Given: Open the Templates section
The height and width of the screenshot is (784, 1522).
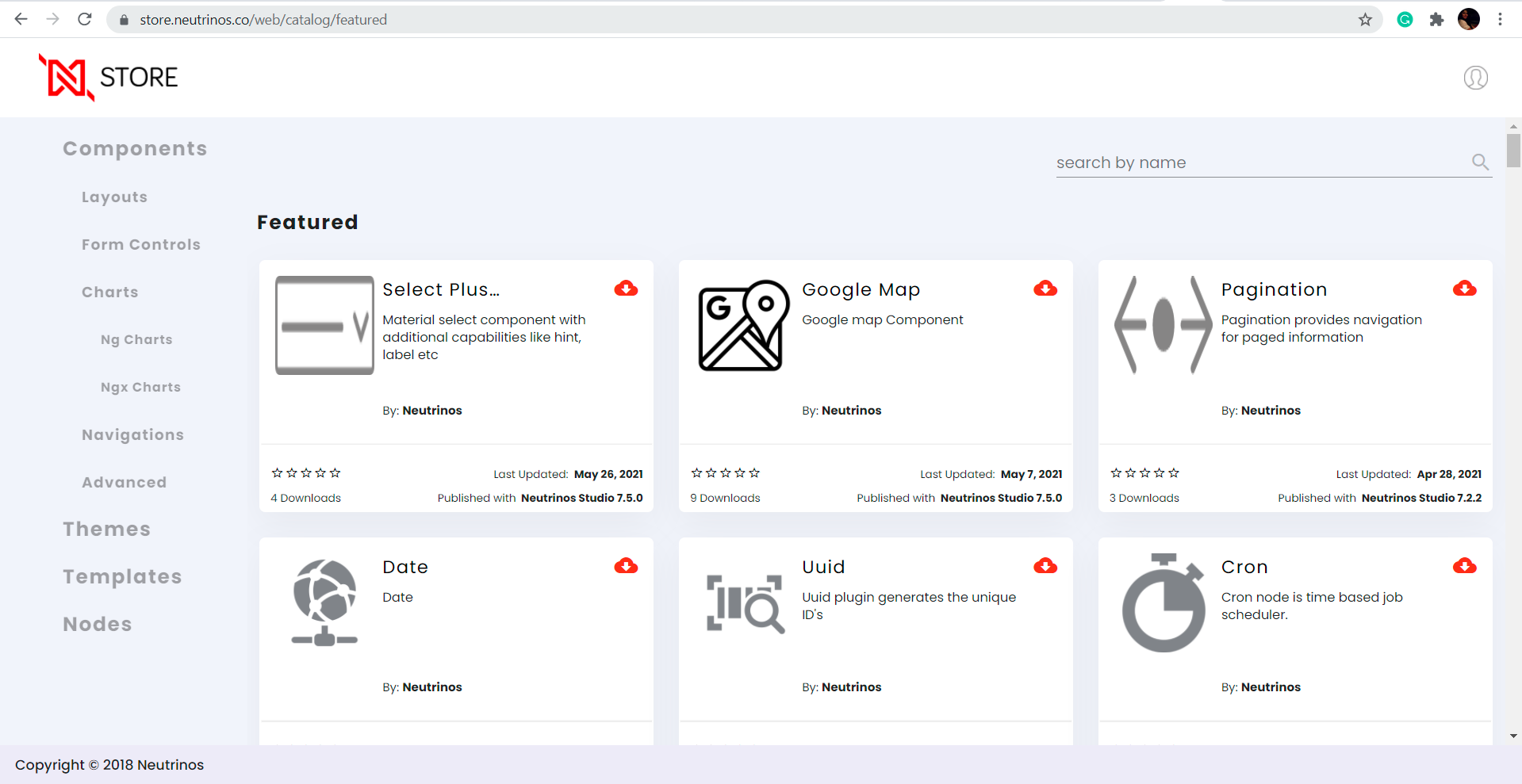Looking at the screenshot, I should click(x=122, y=577).
